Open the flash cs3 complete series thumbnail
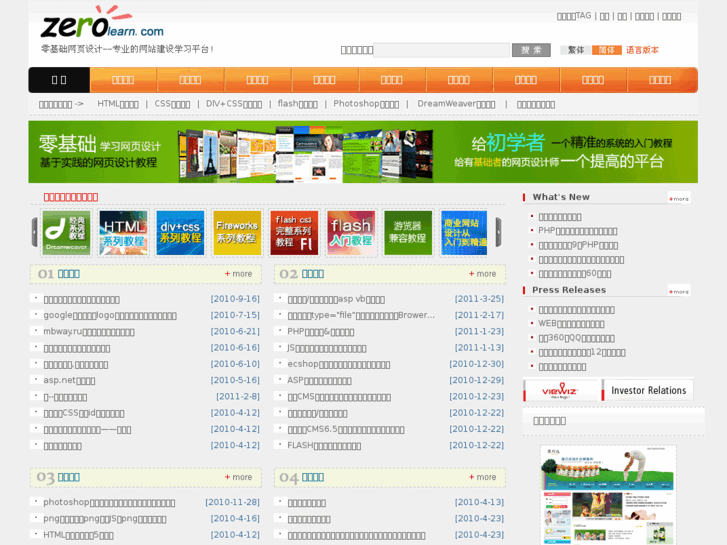 click(x=294, y=232)
